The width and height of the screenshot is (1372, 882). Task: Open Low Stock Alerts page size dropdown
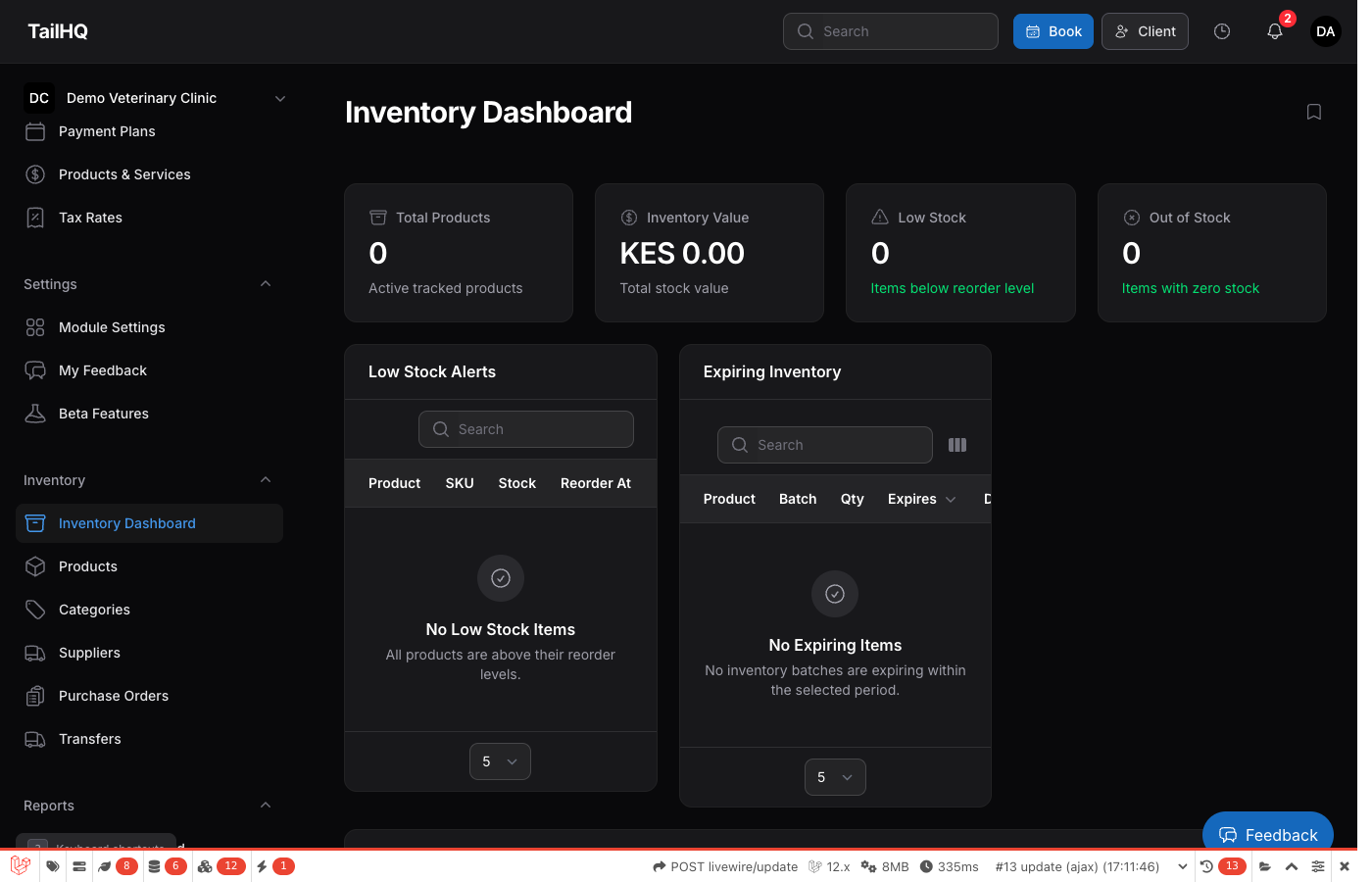(500, 761)
